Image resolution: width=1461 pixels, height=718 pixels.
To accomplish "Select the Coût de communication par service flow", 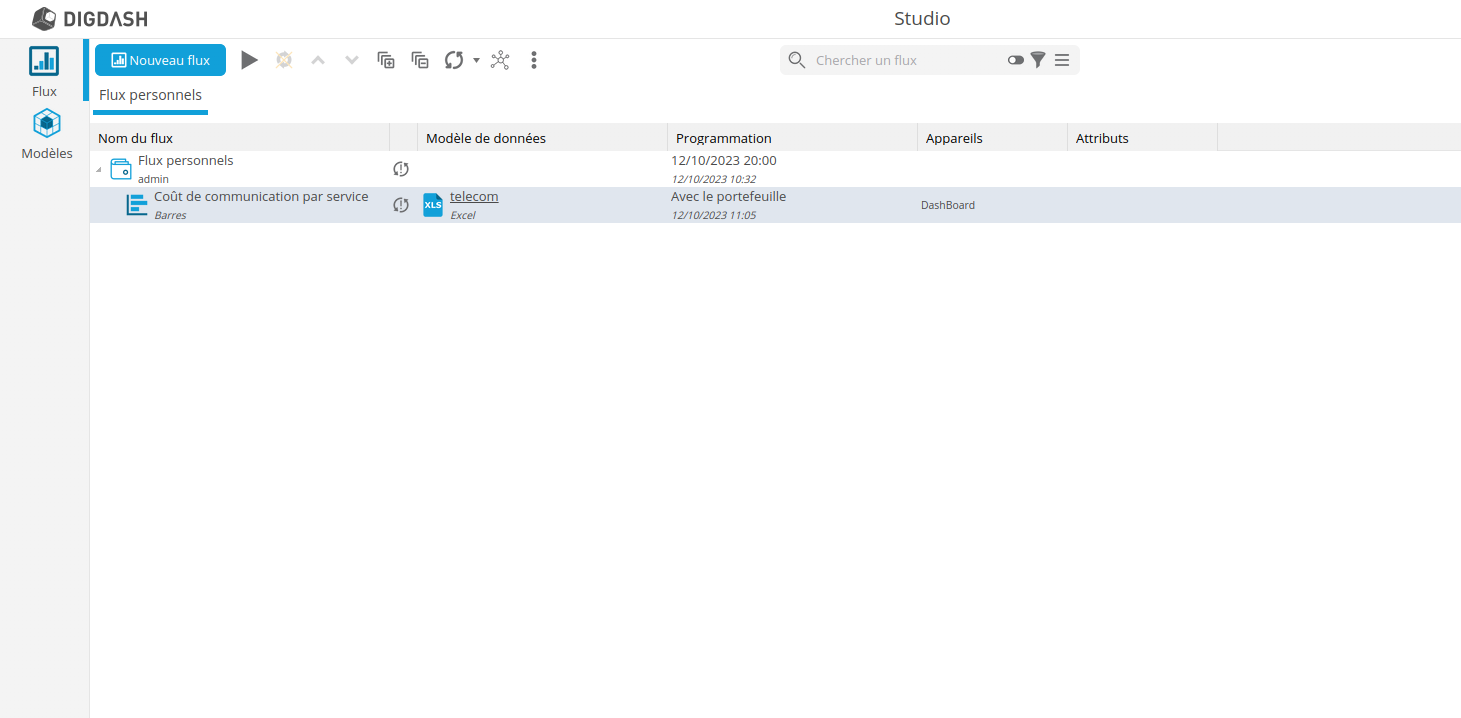I will tap(260, 197).
